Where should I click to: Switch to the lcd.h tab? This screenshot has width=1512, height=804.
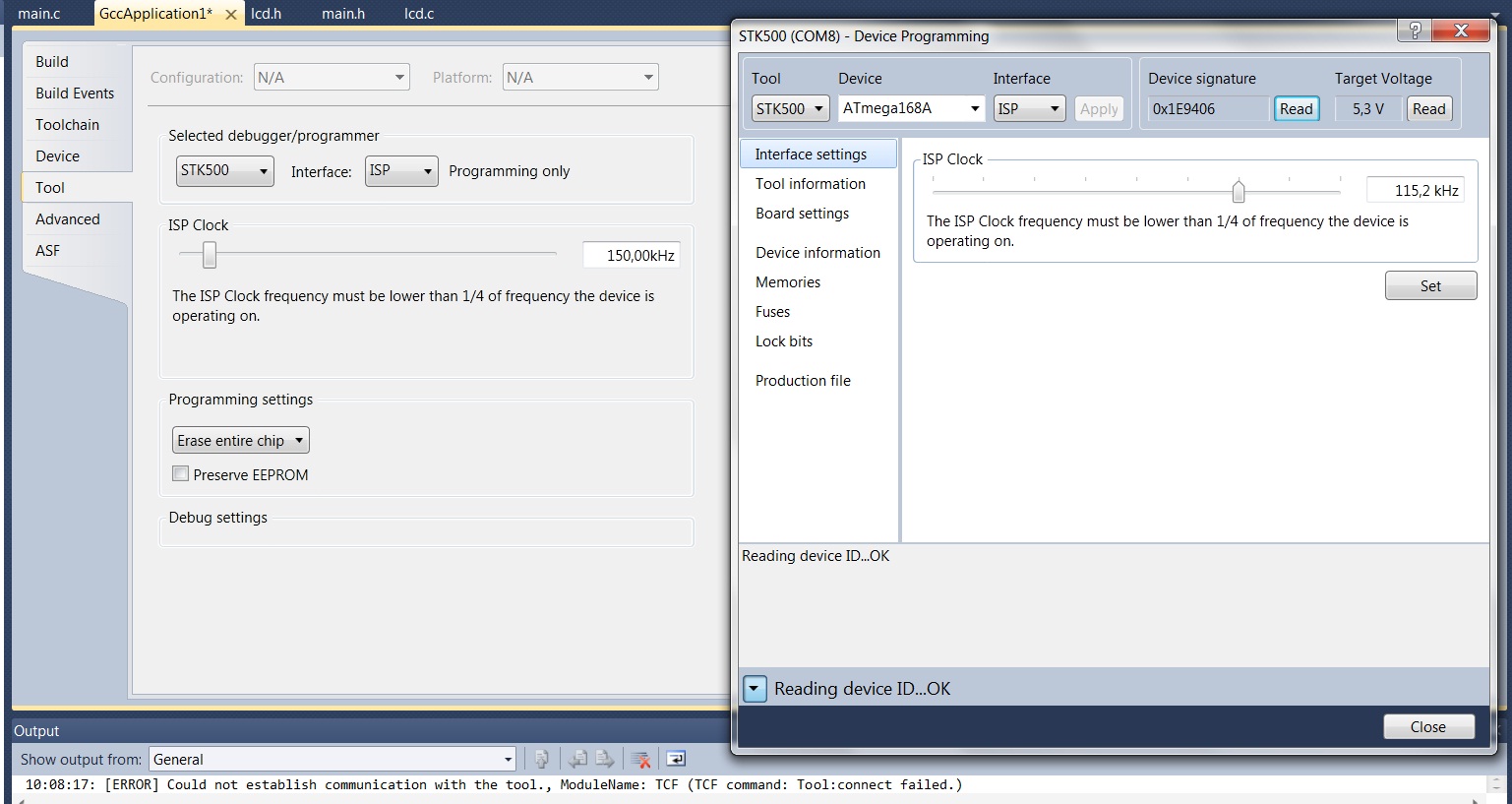[x=266, y=14]
